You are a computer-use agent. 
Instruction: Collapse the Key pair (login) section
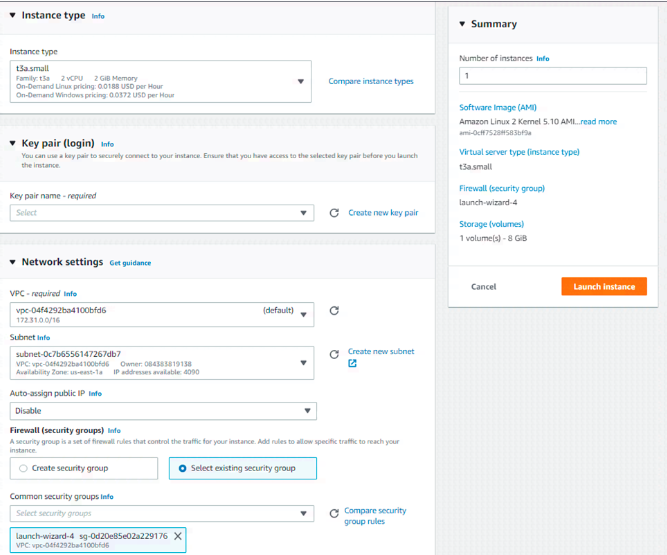coord(13,143)
